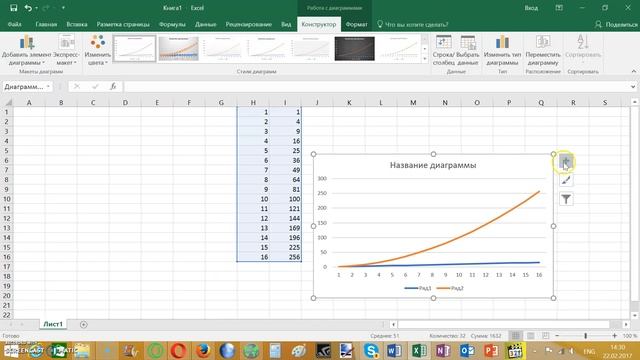Click the Tell Me search box

tap(412, 24)
